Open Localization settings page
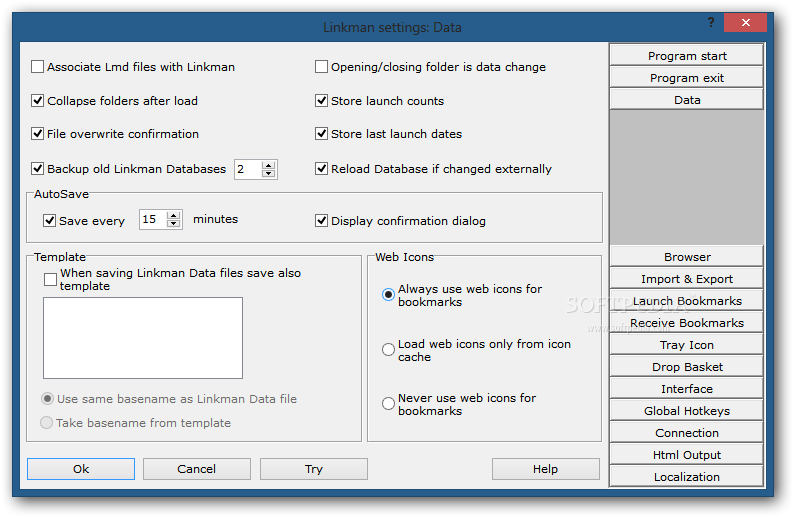Screen dimensions: 794x517 click(687, 476)
